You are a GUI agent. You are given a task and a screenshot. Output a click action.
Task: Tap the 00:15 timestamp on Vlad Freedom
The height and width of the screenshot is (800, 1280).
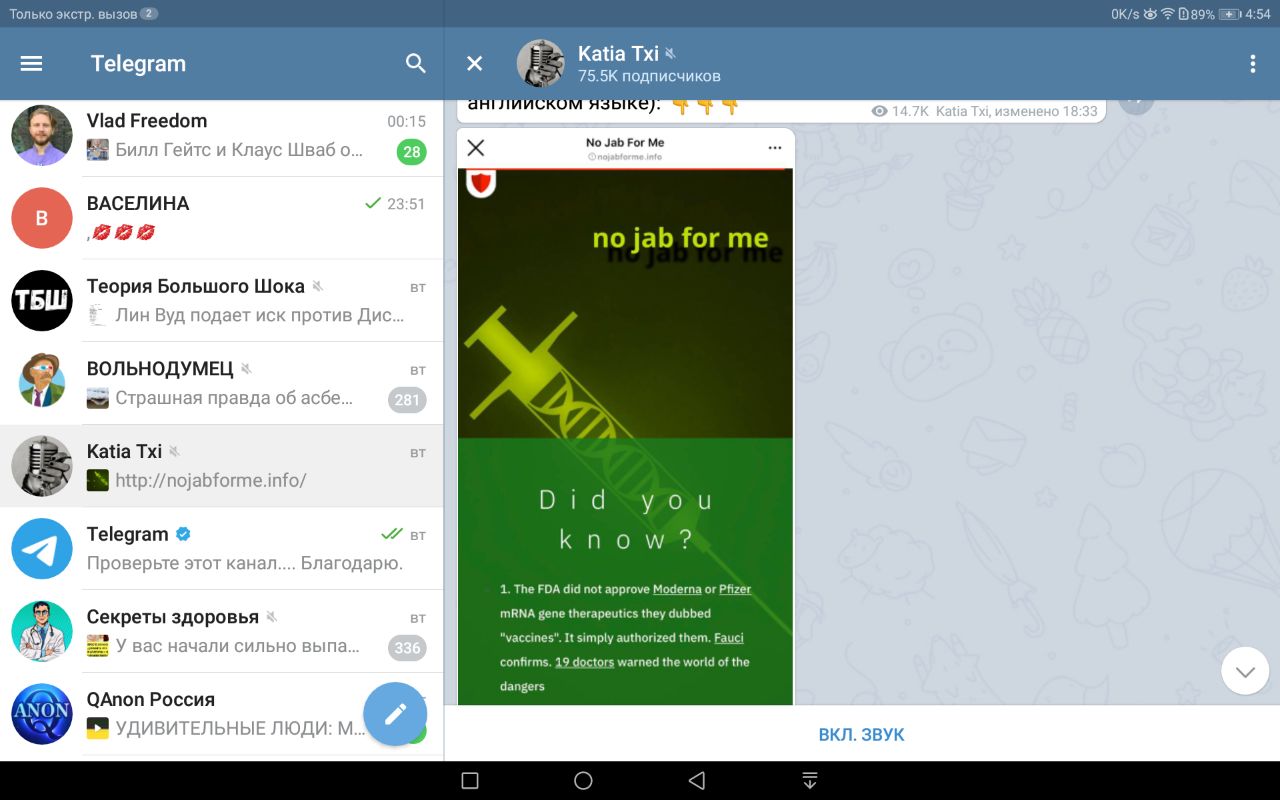407,122
